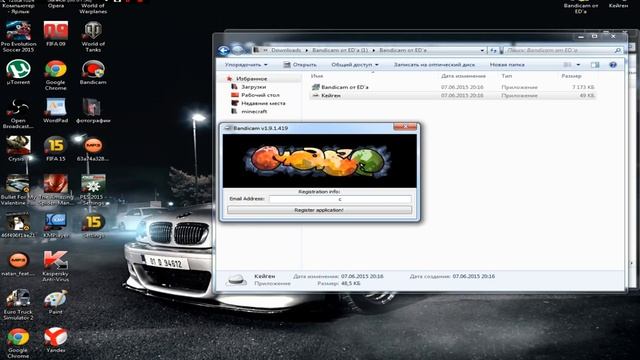Sort by Дата изменения column header
The height and width of the screenshot is (360, 640).
point(463,76)
